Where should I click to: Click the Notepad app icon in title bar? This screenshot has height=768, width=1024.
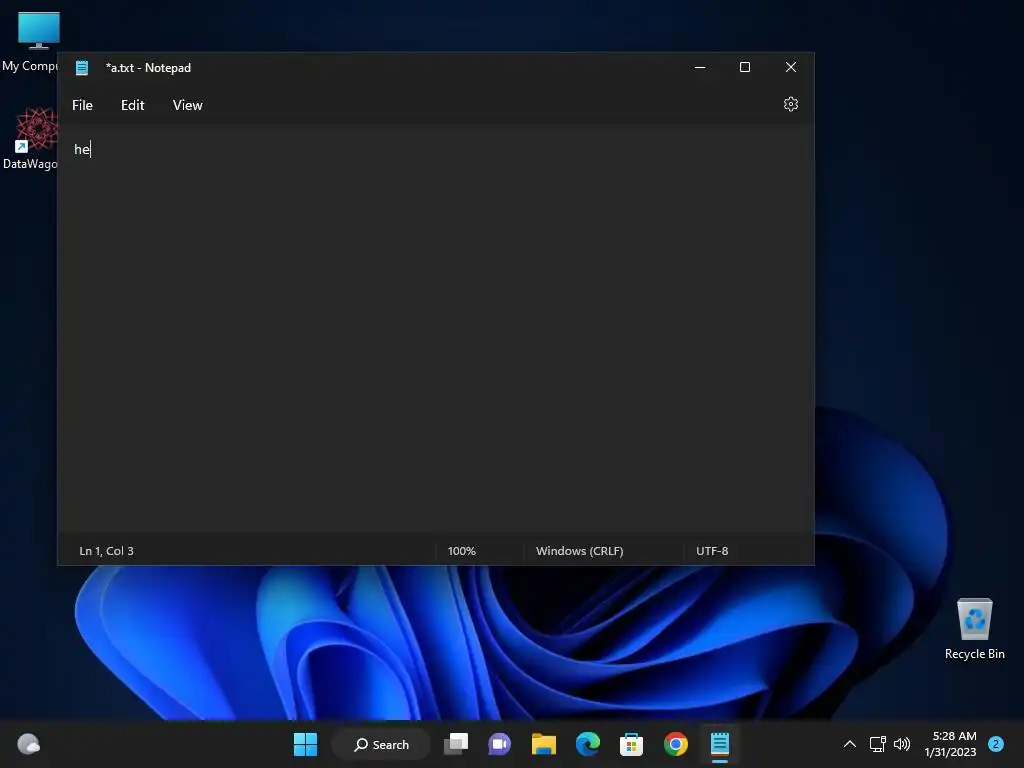point(82,67)
